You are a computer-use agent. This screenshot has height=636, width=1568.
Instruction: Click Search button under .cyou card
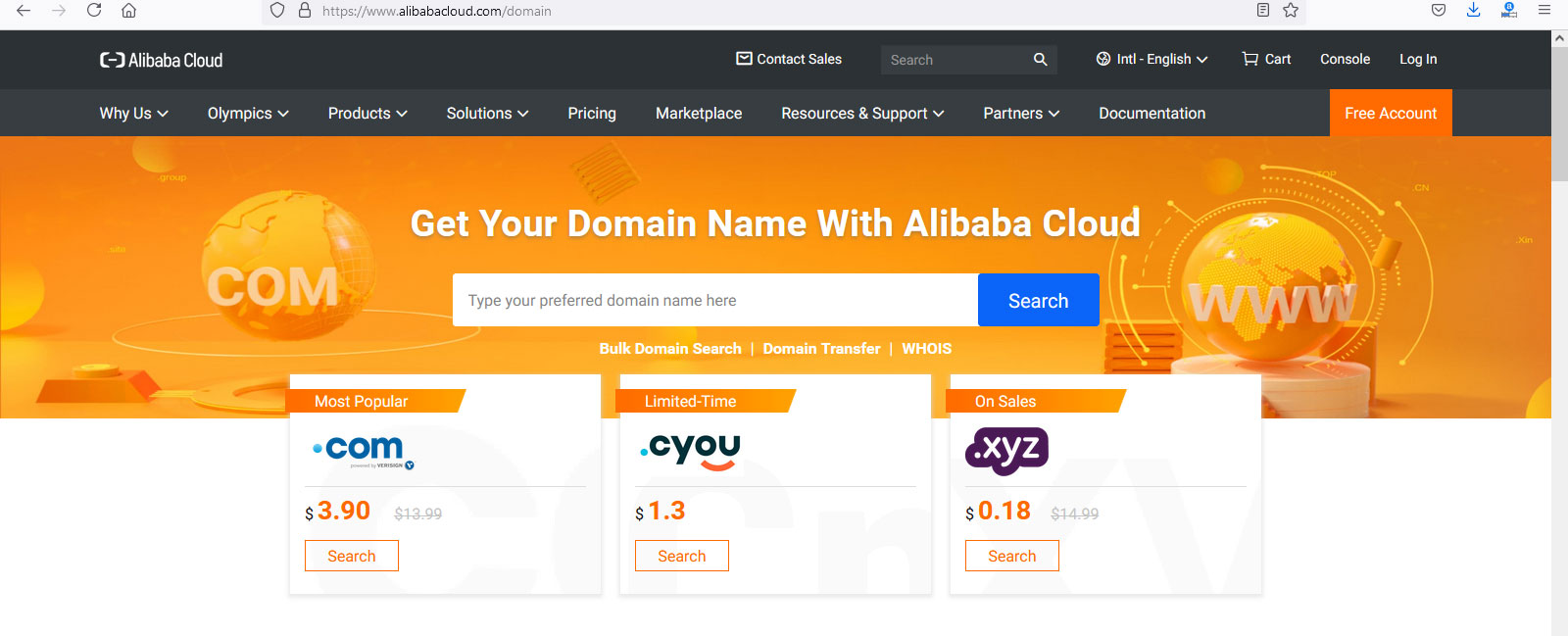click(681, 556)
